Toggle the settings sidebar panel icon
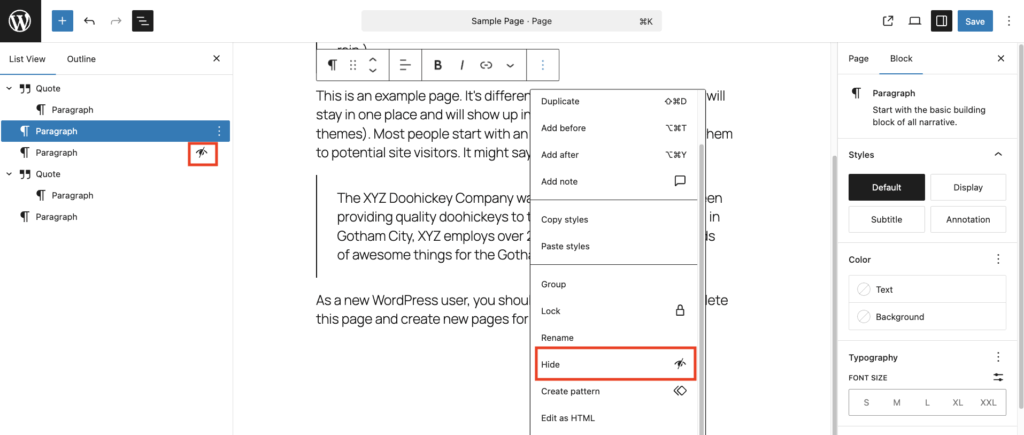Screen dimensions: 1024x435 coord(940,21)
